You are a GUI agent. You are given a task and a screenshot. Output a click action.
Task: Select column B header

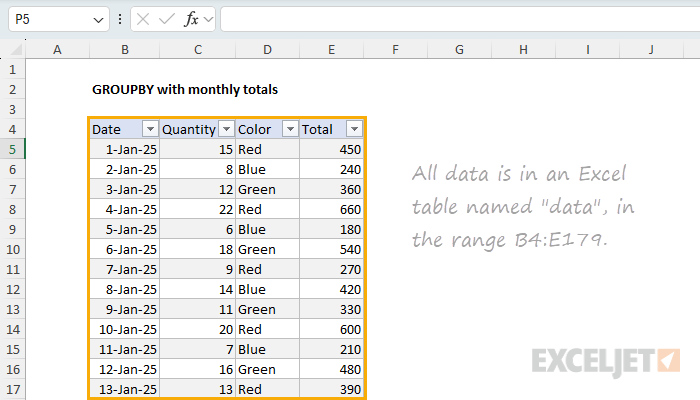(125, 50)
